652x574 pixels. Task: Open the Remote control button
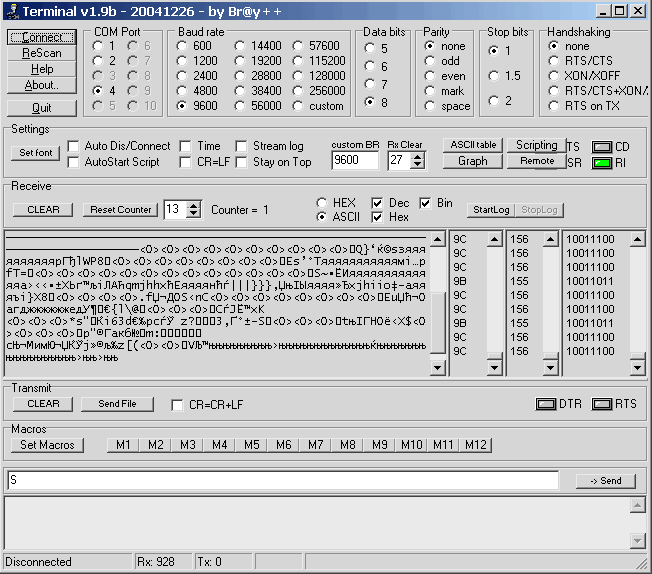(x=537, y=161)
